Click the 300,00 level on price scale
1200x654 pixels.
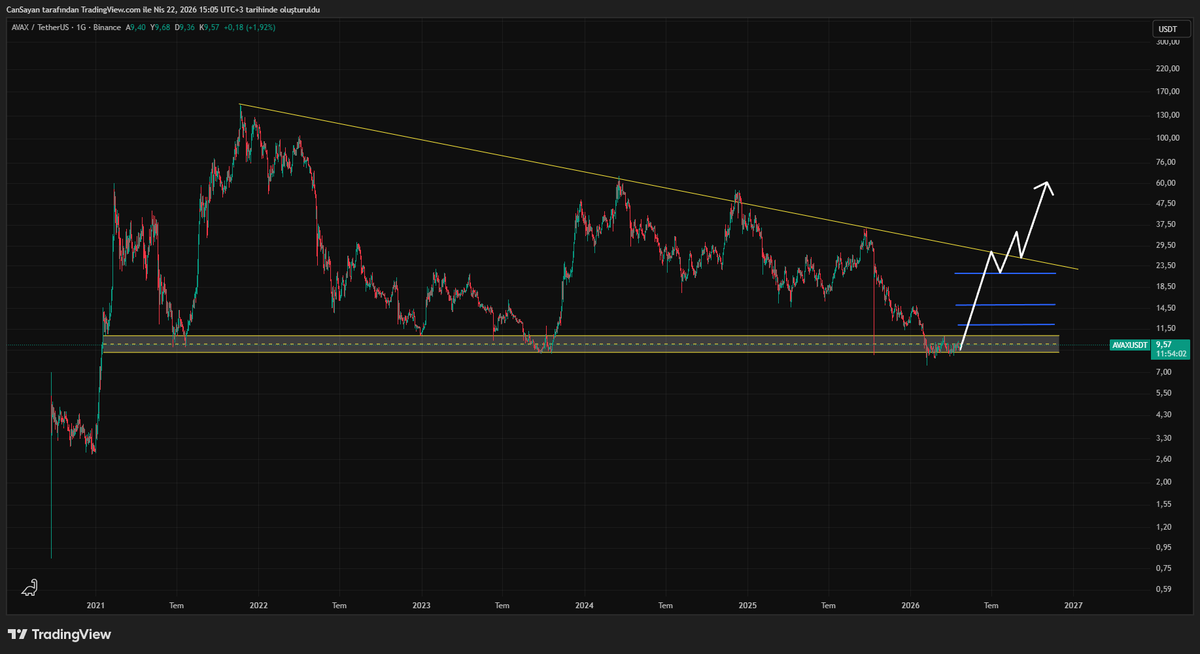click(x=1166, y=43)
